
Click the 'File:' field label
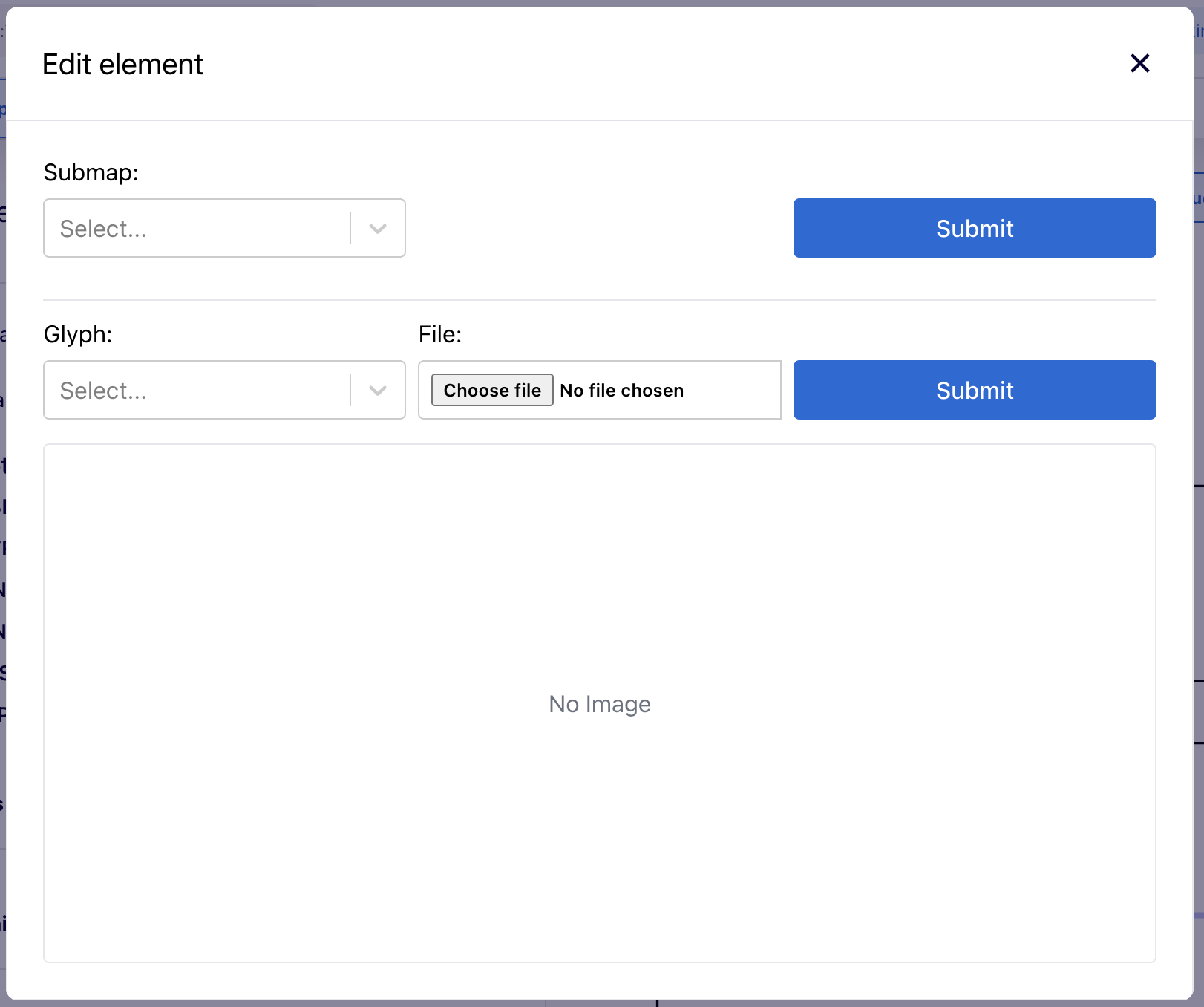pos(440,334)
